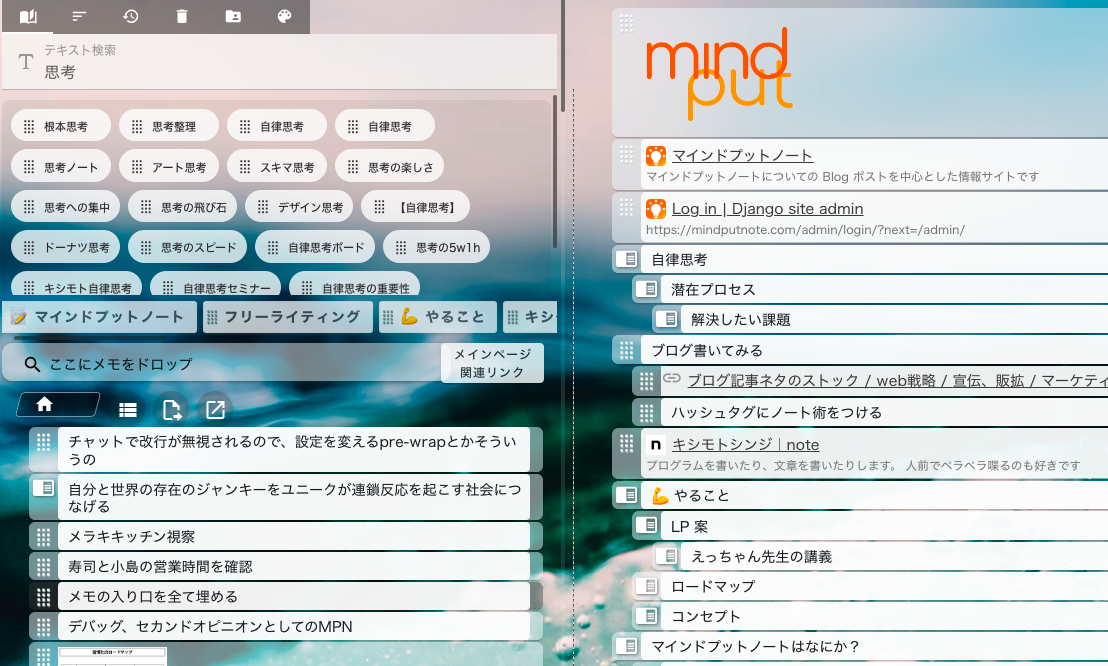Image resolution: width=1108 pixels, height=666 pixels.
Task: Focus the テキスト検索 search field
Action: (x=290, y=72)
